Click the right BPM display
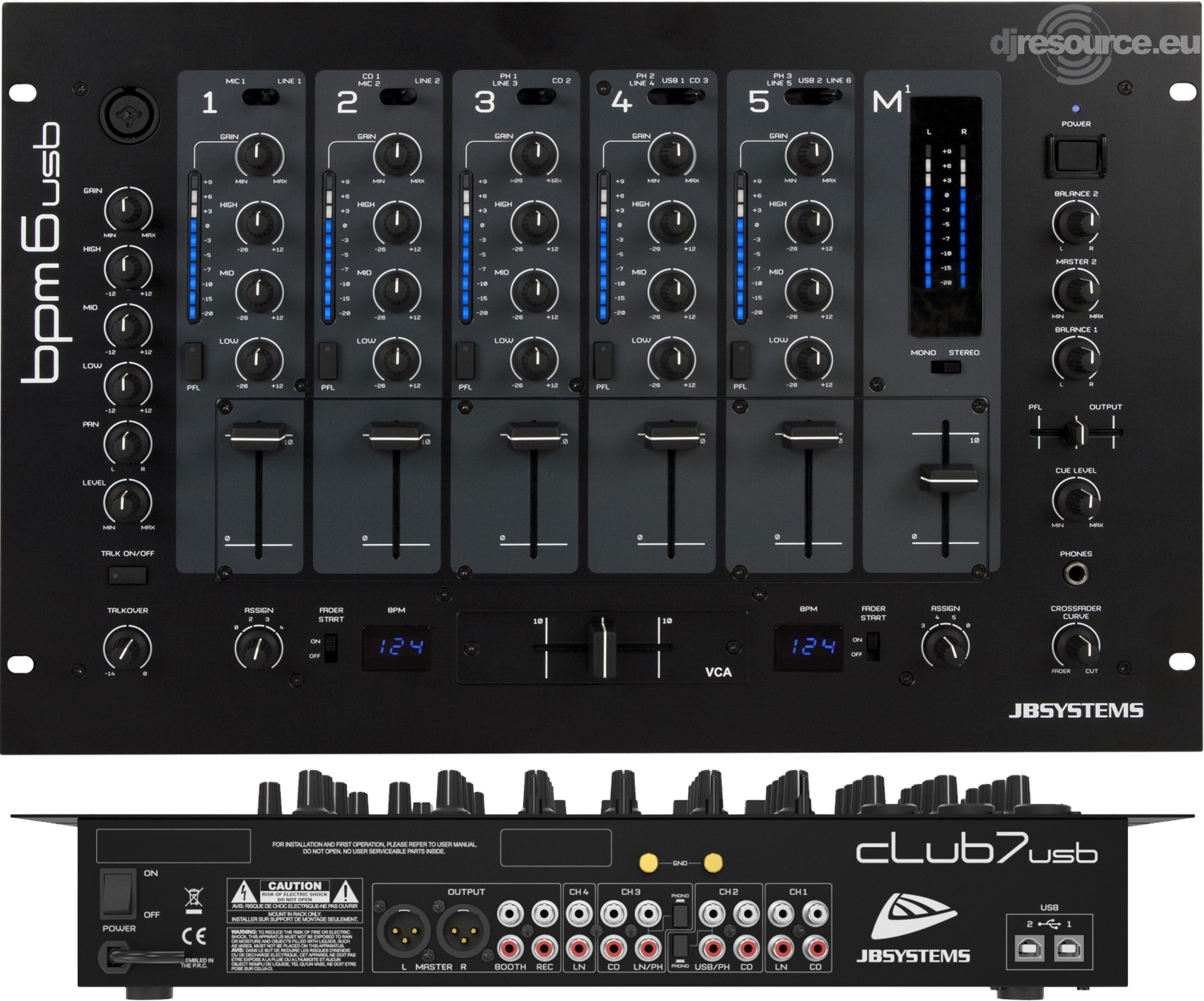The height and width of the screenshot is (1001, 1204). click(x=808, y=647)
